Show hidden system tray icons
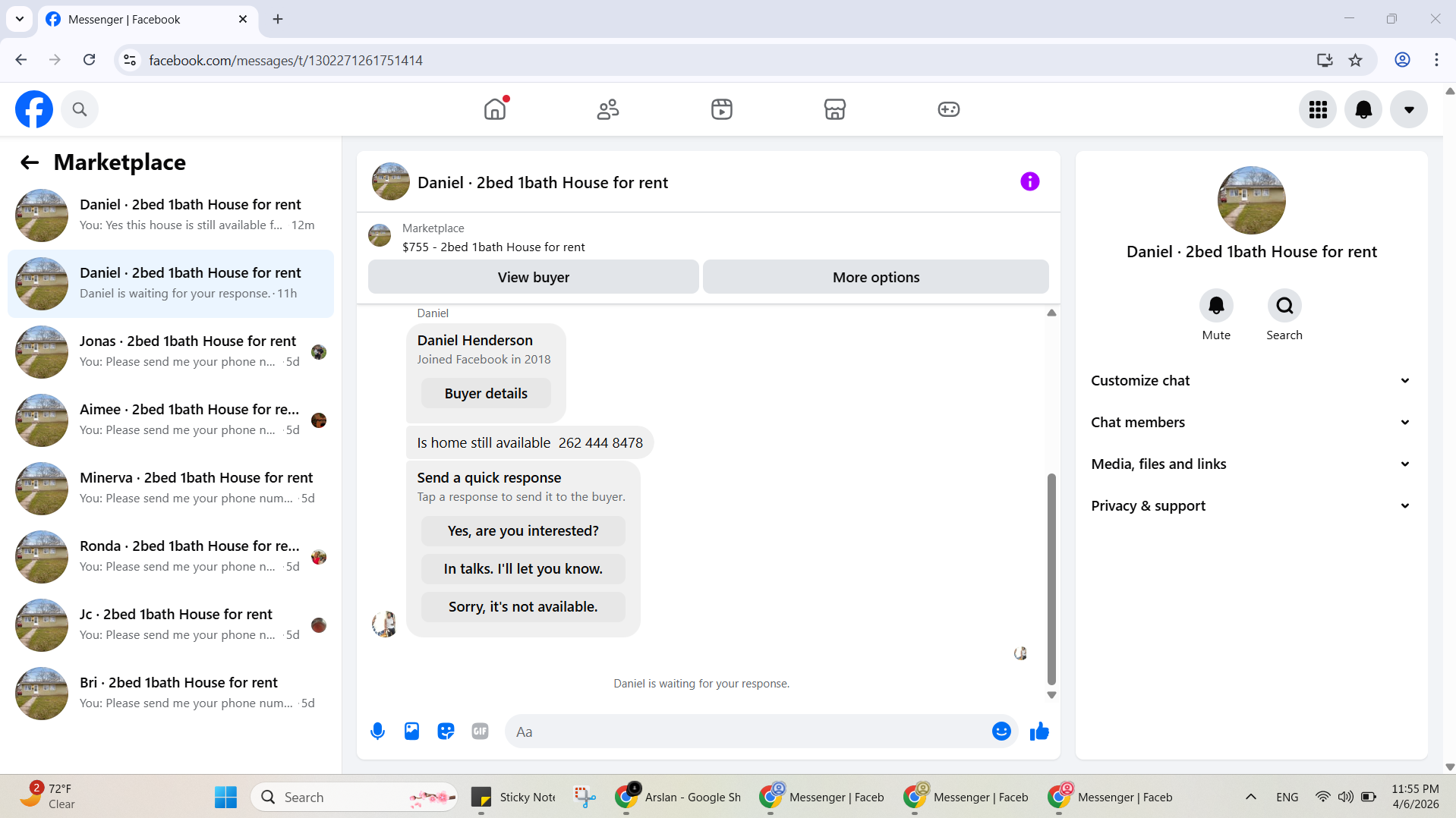The width and height of the screenshot is (1456, 818). [x=1251, y=798]
